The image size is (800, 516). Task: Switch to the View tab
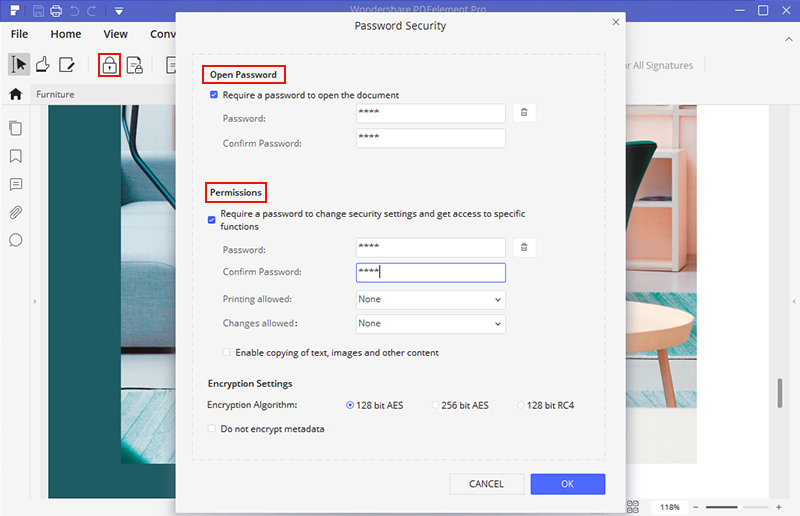pos(115,34)
